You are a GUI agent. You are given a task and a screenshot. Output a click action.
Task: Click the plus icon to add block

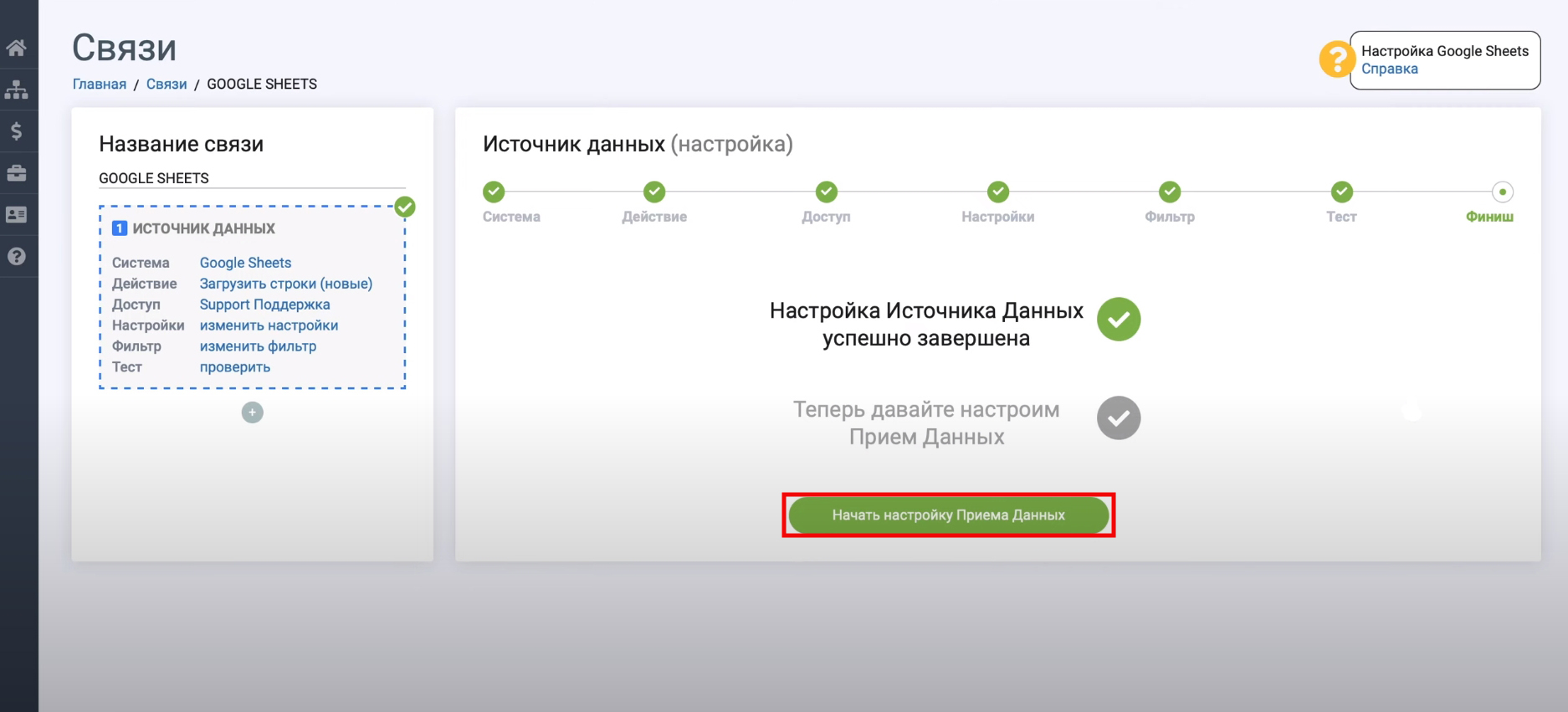(x=253, y=412)
